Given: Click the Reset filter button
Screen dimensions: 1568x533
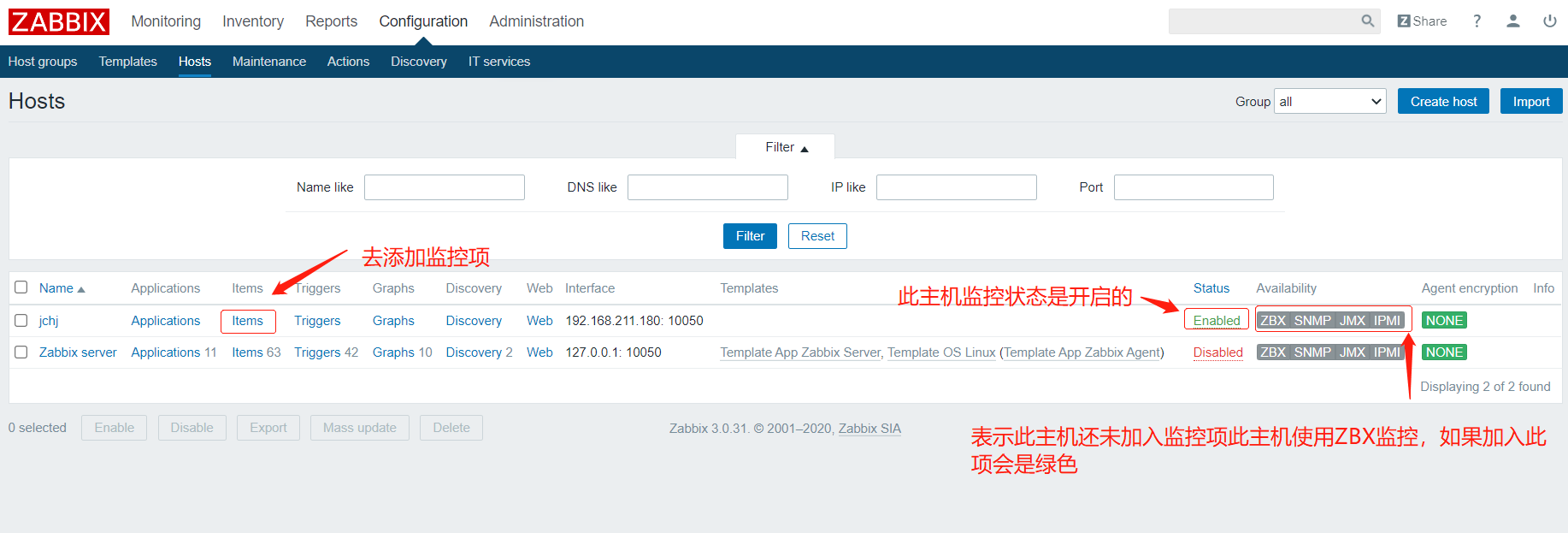Looking at the screenshot, I should coord(817,236).
